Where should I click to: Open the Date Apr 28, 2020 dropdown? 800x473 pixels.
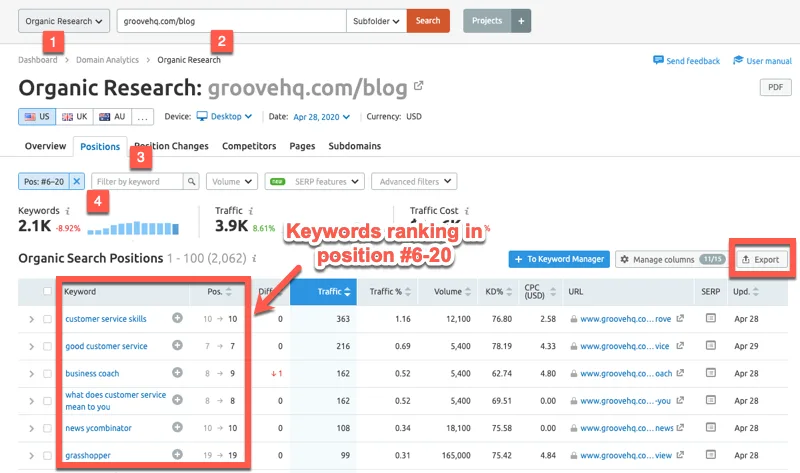[x=321, y=117]
